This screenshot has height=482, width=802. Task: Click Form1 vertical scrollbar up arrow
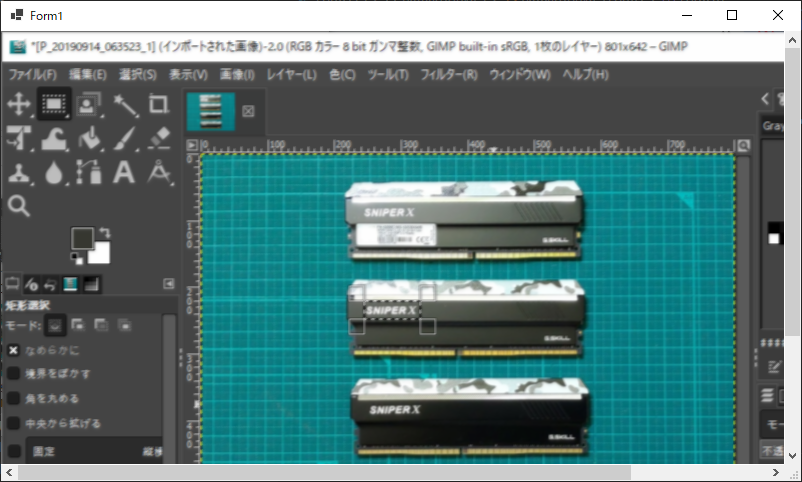pos(792,40)
